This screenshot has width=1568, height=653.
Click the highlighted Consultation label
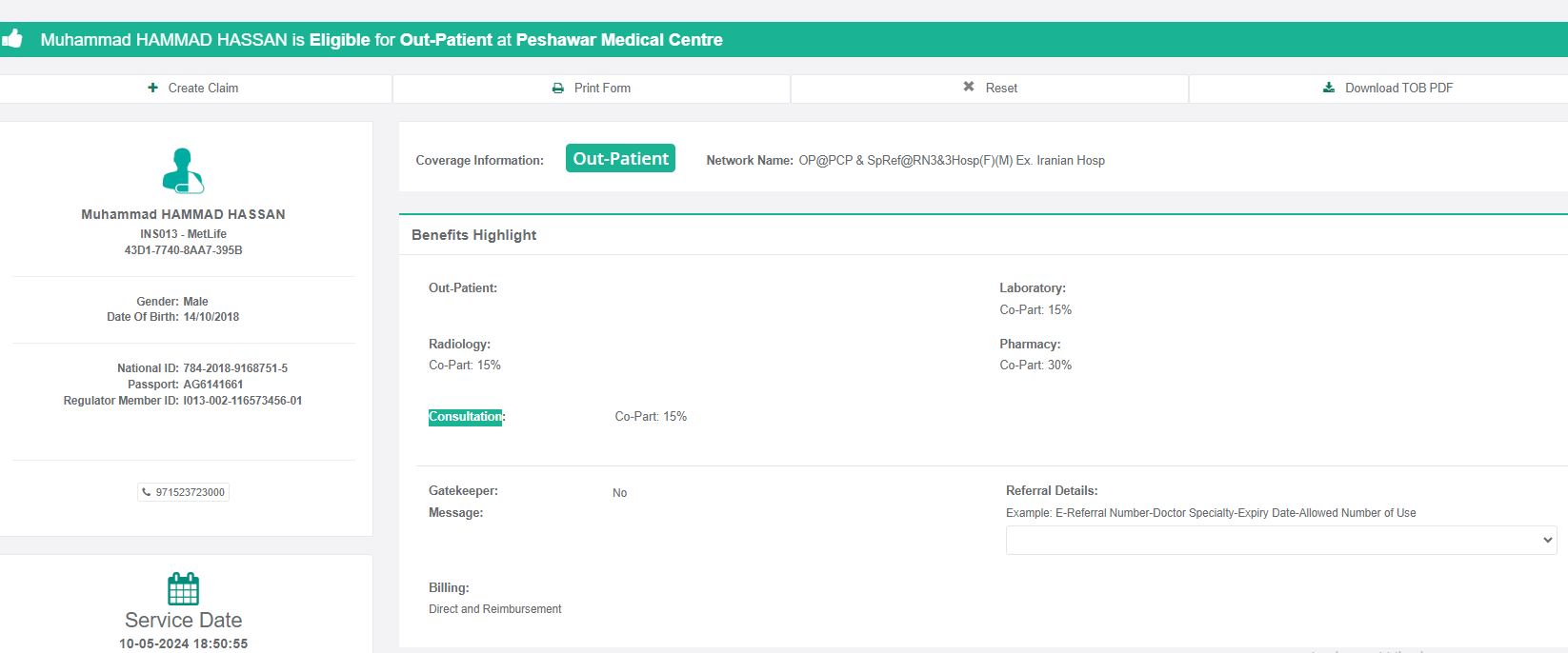click(x=465, y=417)
